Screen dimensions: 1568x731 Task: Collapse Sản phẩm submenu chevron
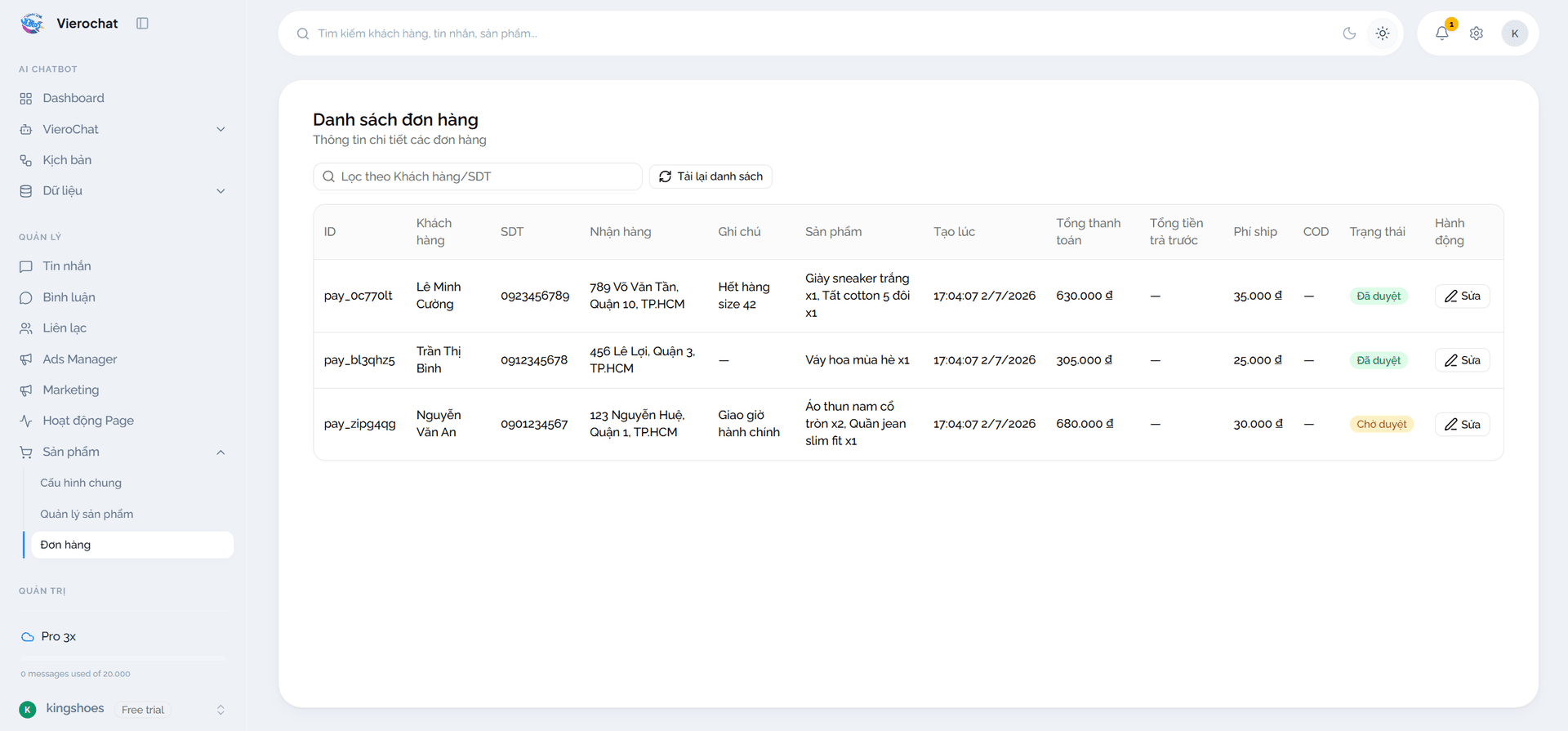(x=220, y=452)
